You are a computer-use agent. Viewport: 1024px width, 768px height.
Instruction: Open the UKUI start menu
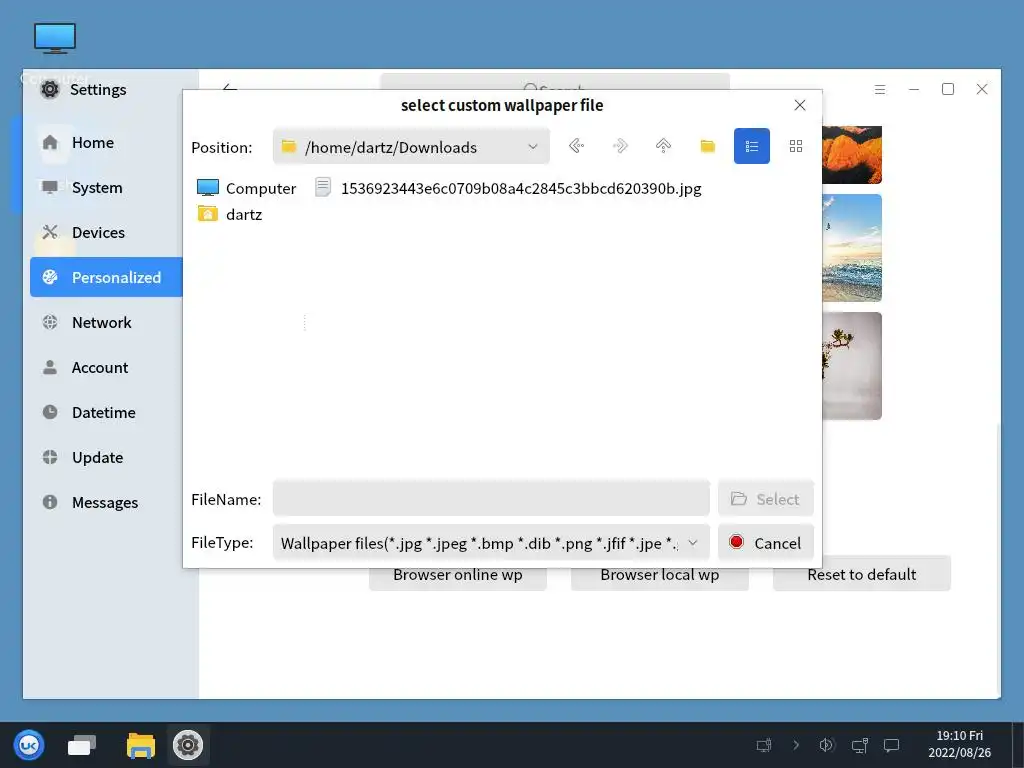pyautogui.click(x=29, y=745)
